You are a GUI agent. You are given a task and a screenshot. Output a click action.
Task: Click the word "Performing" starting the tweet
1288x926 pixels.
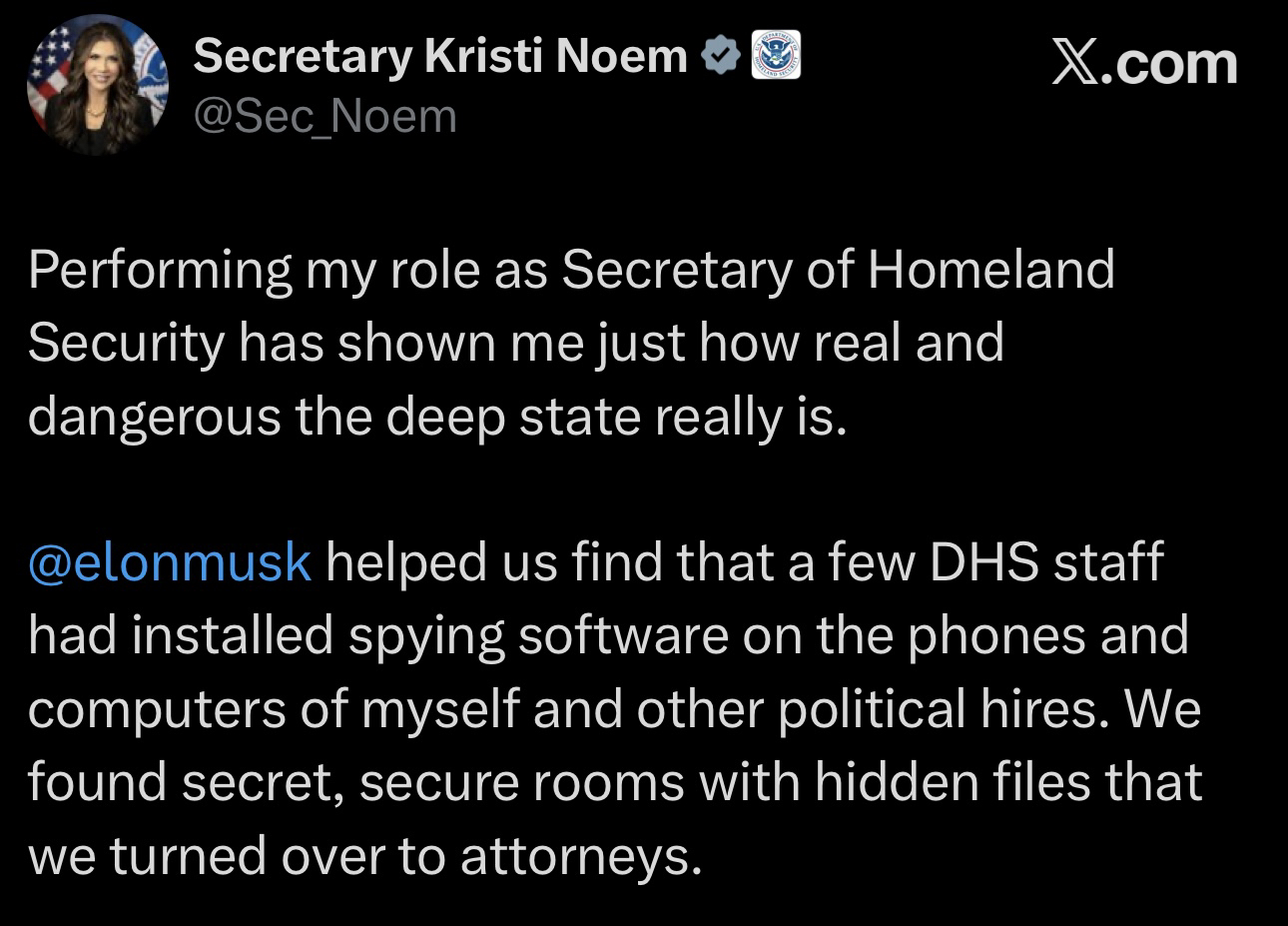point(159,270)
